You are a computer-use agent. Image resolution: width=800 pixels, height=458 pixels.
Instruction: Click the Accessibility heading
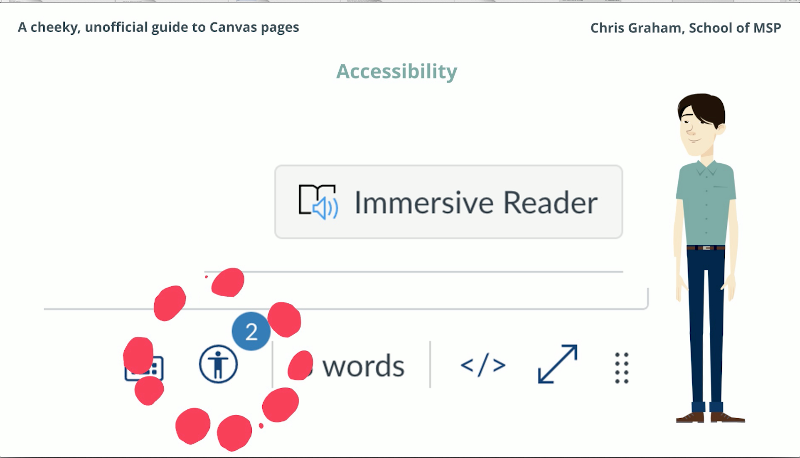[x=396, y=71]
